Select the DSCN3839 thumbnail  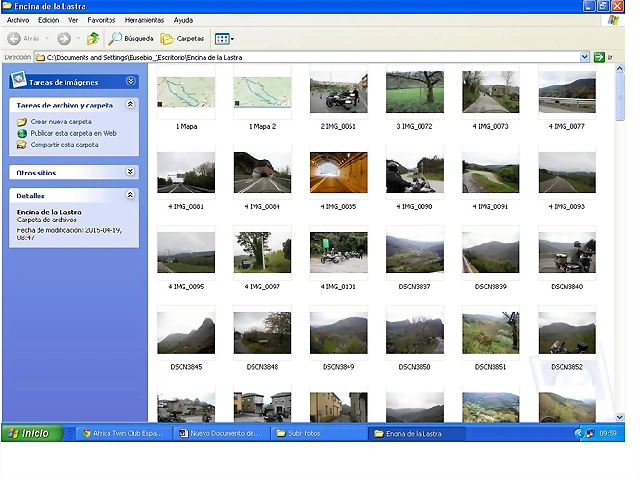point(491,253)
